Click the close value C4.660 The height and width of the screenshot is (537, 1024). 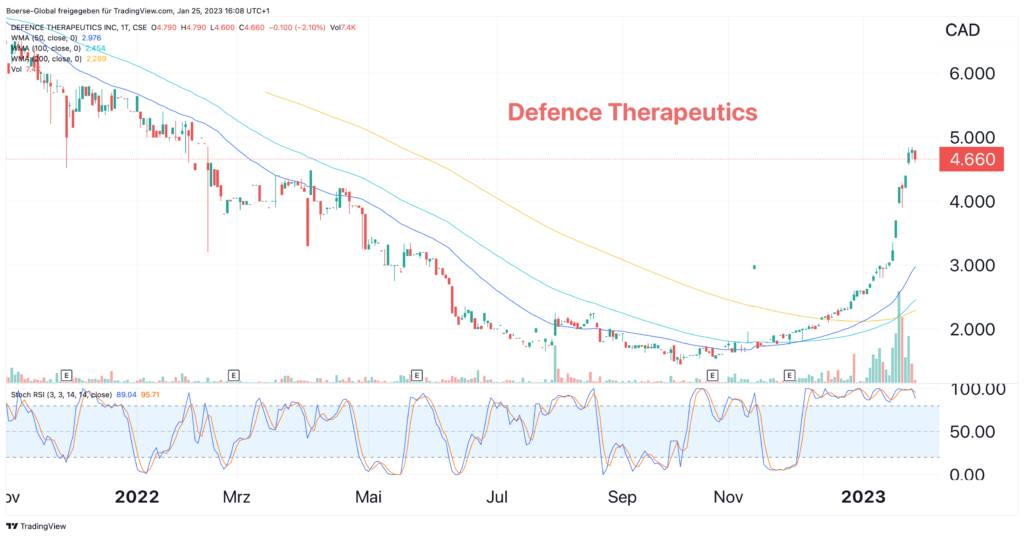coord(251,27)
